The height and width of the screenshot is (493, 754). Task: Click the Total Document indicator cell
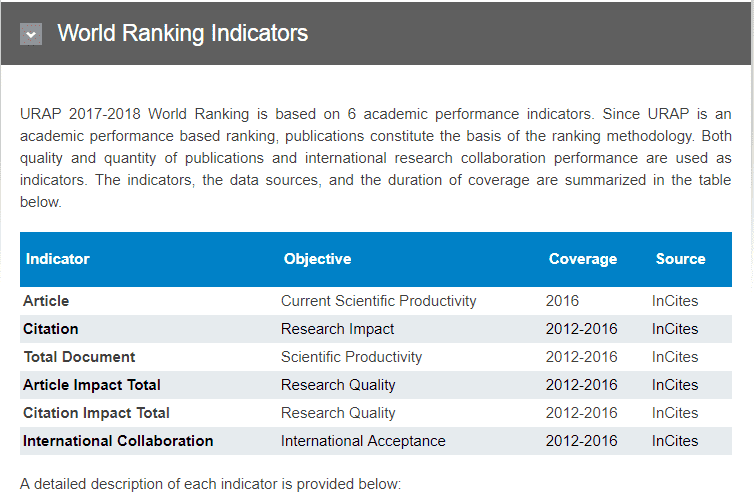coord(79,357)
